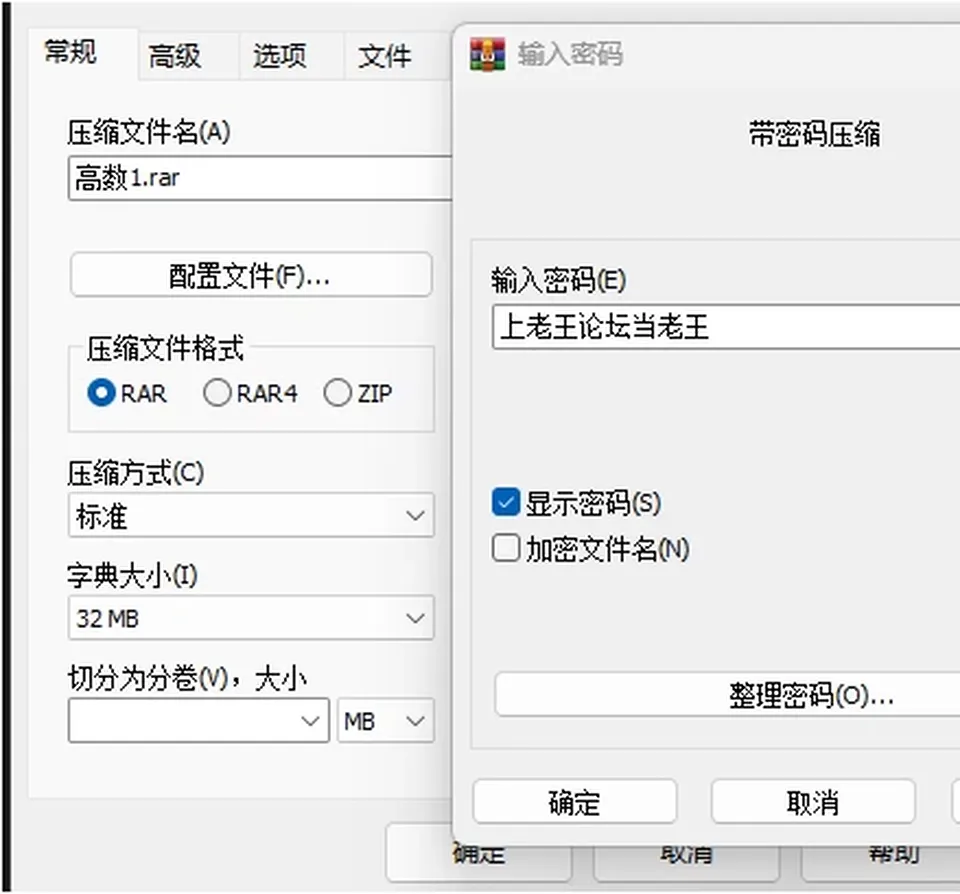Viewport: 960px width, 894px height.
Task: Select the RAR format radio button
Action: [101, 393]
